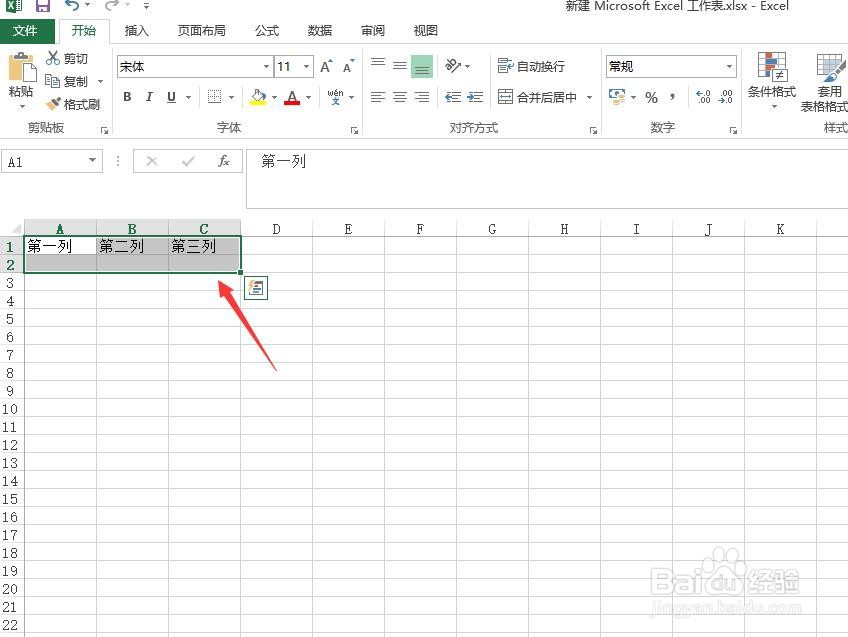Click the Percent Style icon
The image size is (848, 637).
650,98
